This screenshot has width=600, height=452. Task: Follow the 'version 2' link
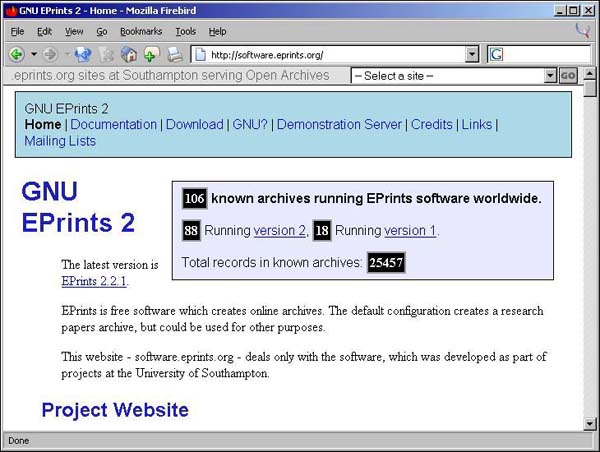[279, 230]
